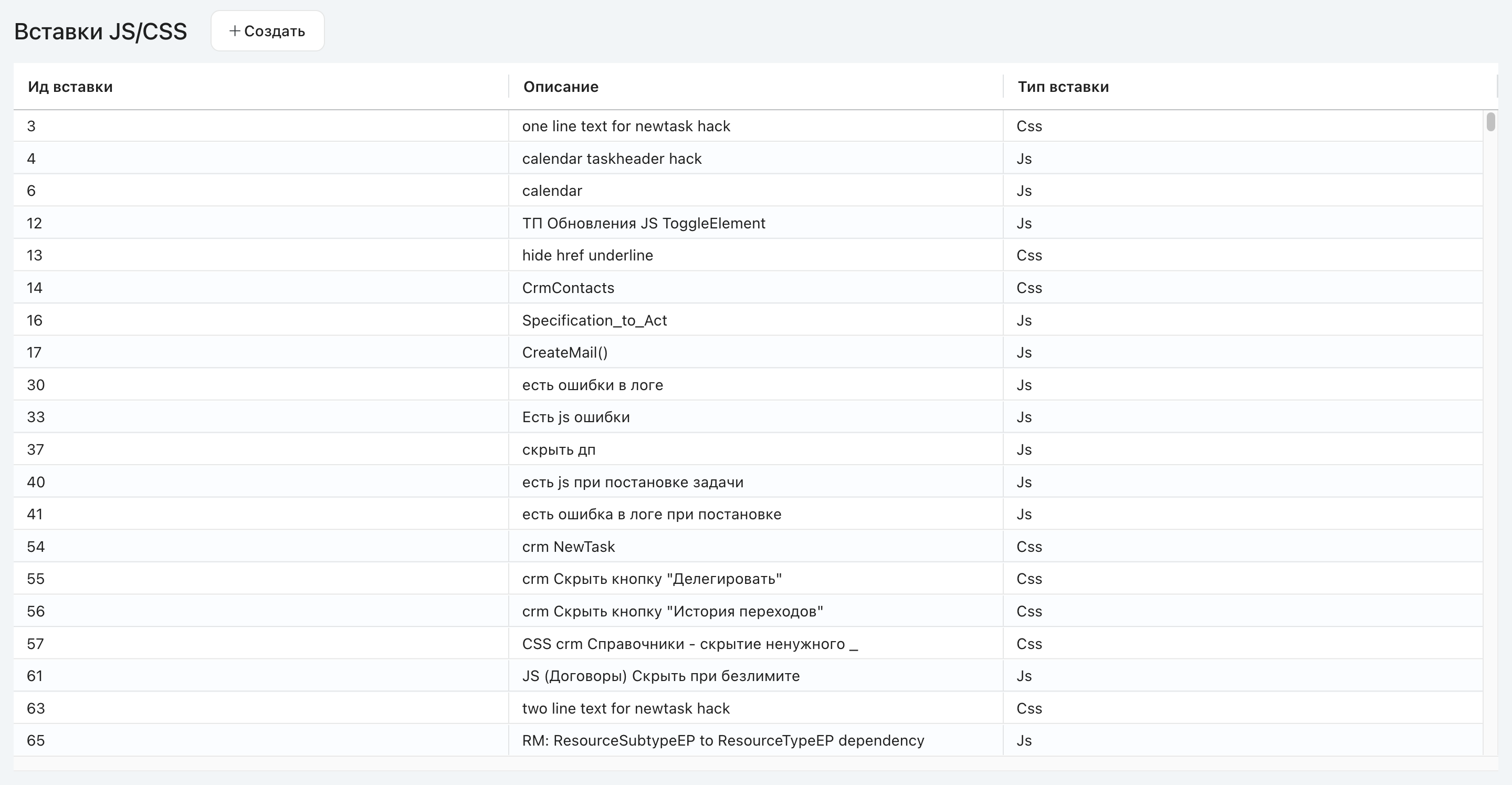Click insert ID 40 cell
The image size is (1512, 785).
(260, 482)
